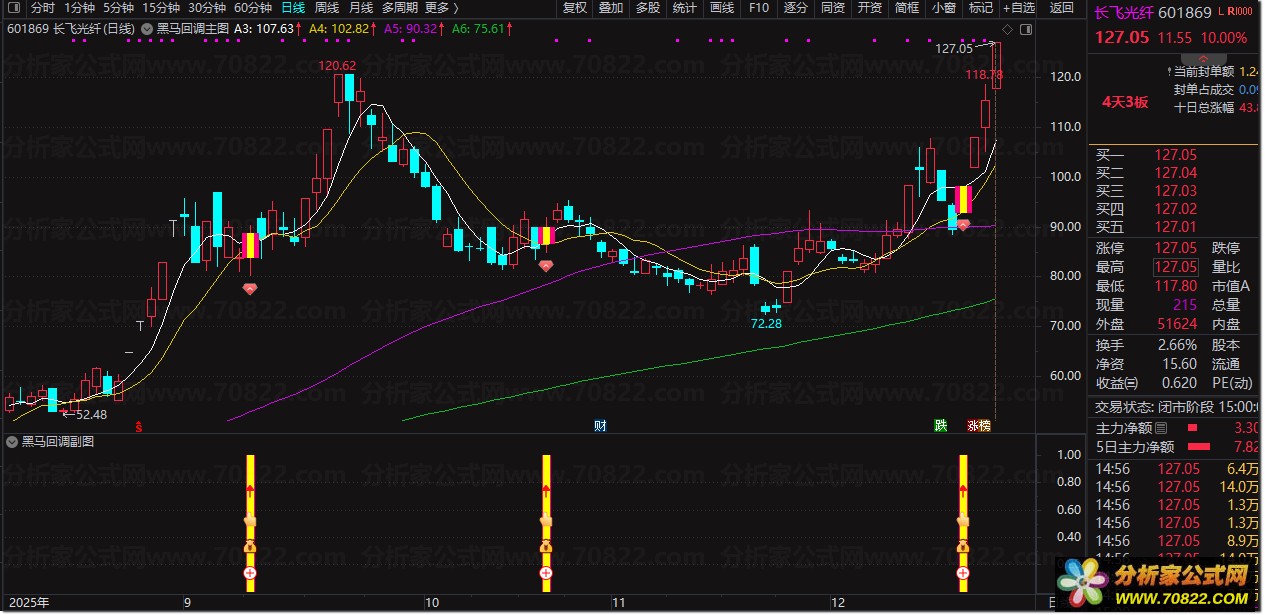This screenshot has width=1265, height=615.
Task: Click the 长飞光纤 stock name header
Action: [1125, 14]
